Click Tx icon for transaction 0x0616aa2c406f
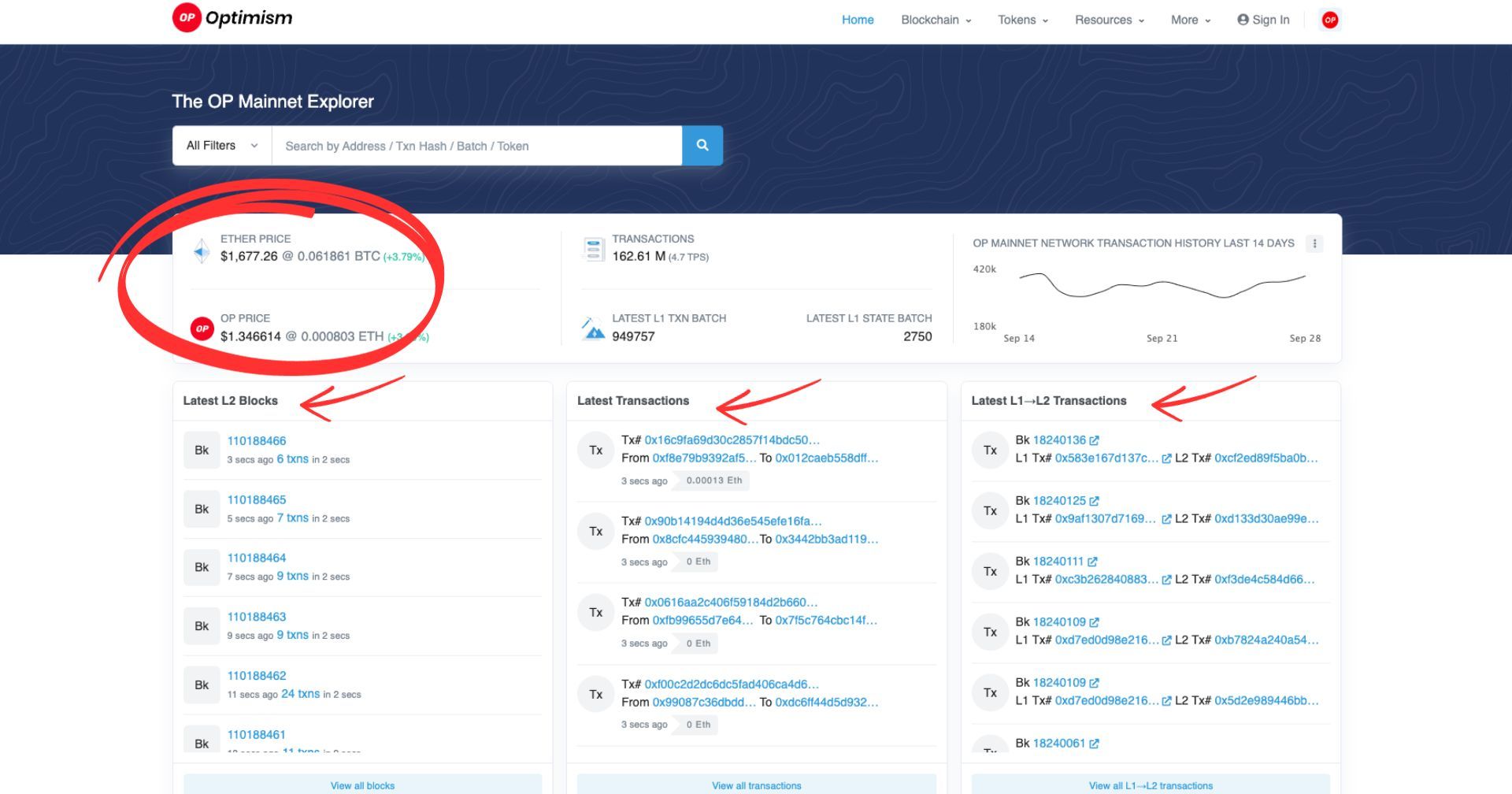The image size is (1512, 794). [x=596, y=613]
